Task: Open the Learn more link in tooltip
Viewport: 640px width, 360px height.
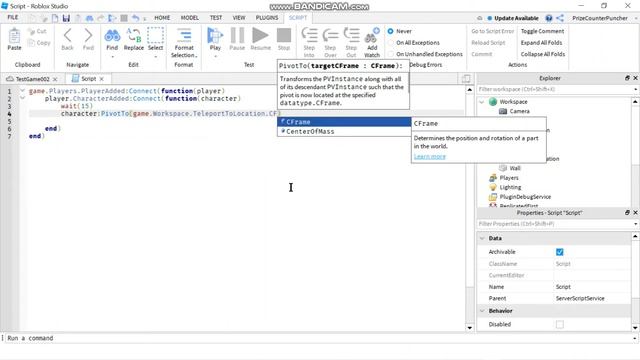Action: click(430, 156)
